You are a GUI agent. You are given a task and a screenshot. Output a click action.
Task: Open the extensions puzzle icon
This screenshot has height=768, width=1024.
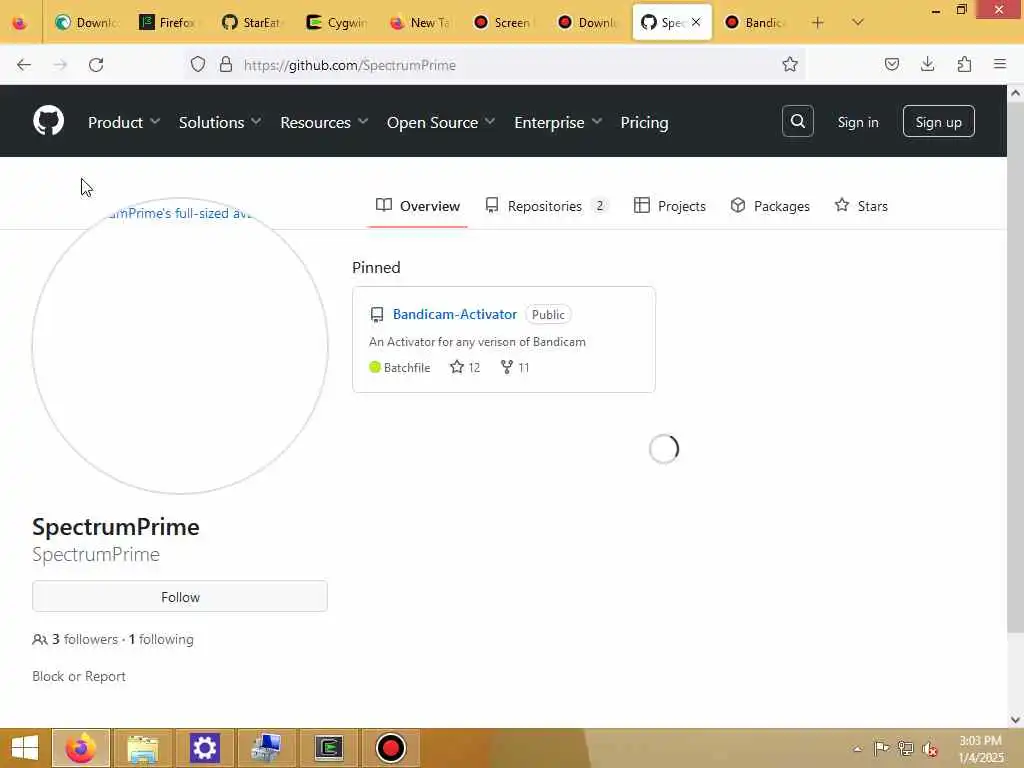point(964,64)
